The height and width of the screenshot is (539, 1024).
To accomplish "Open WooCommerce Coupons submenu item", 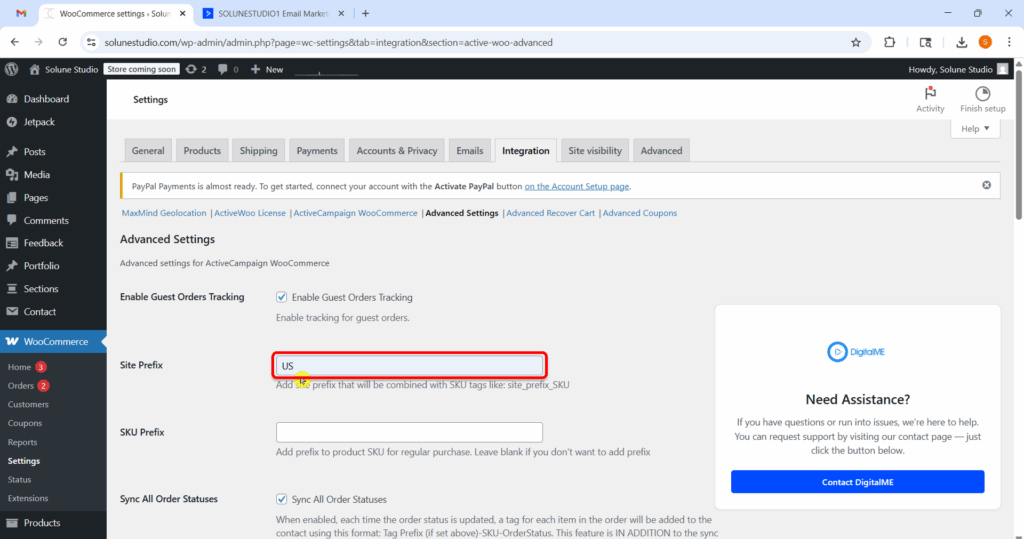I will pyautogui.click(x=25, y=423).
